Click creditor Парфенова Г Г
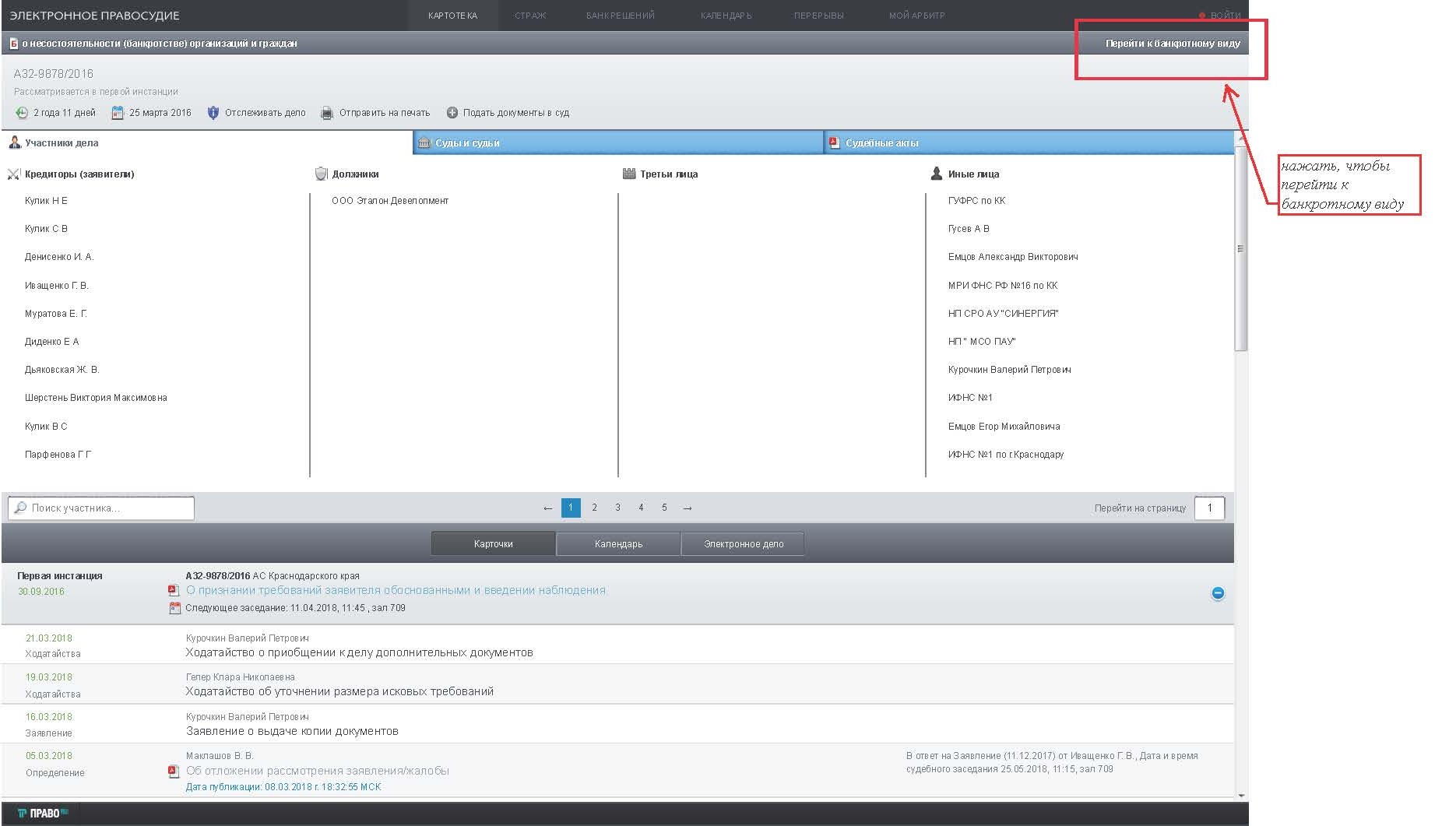This screenshot has width=1456, height=826. [x=58, y=455]
